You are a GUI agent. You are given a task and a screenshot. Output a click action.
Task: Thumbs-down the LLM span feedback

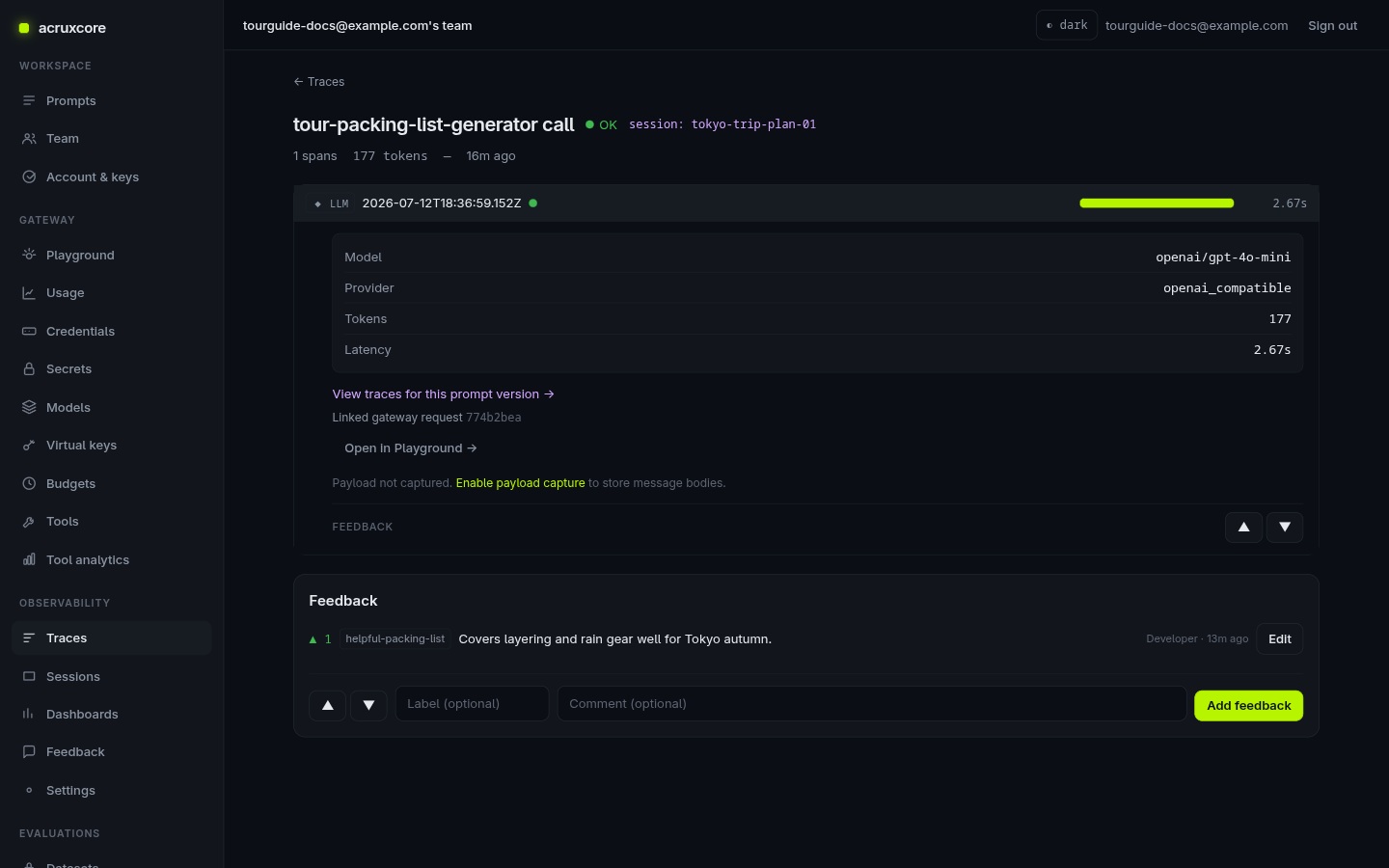pos(1285,528)
